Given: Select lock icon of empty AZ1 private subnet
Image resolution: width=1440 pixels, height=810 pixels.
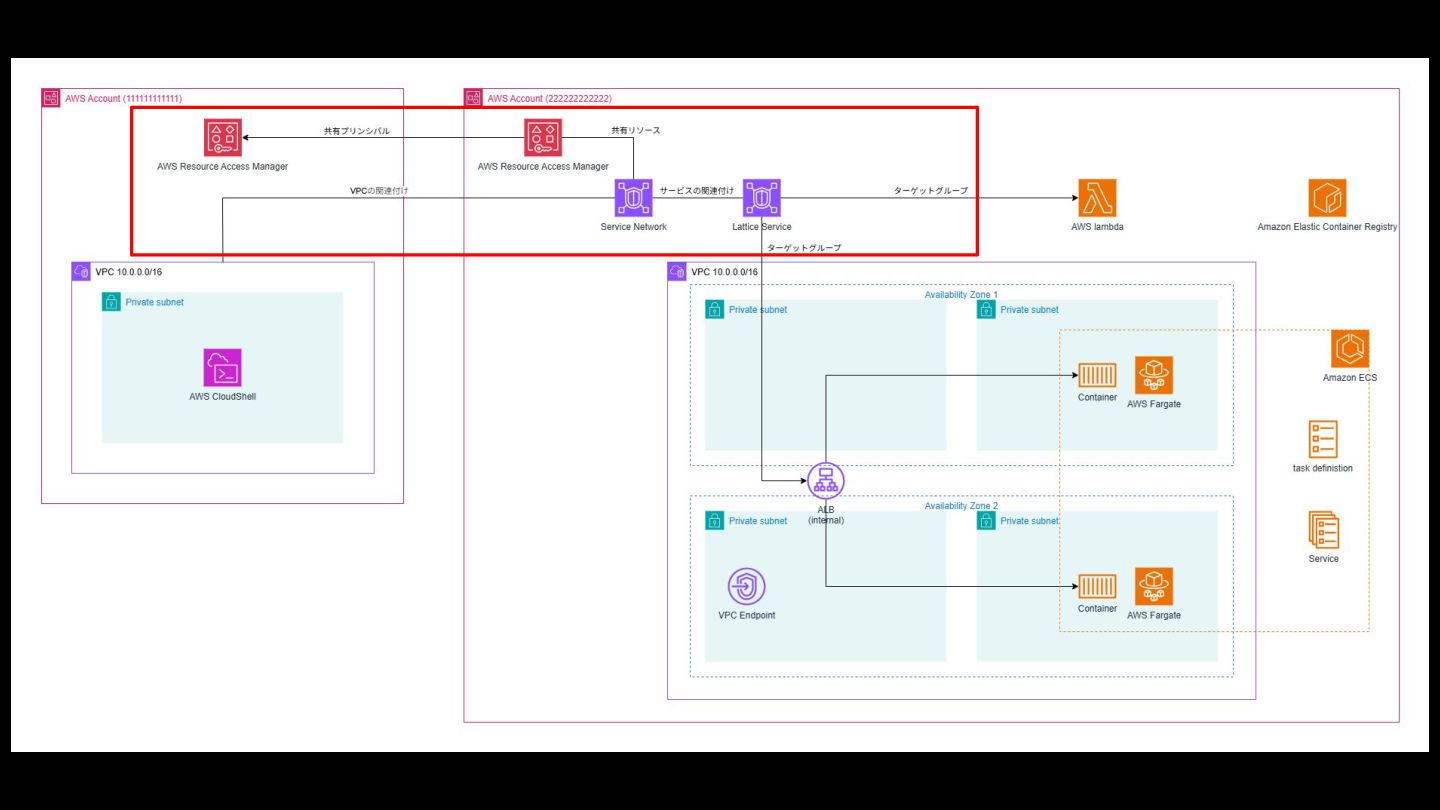Looking at the screenshot, I should [714, 310].
